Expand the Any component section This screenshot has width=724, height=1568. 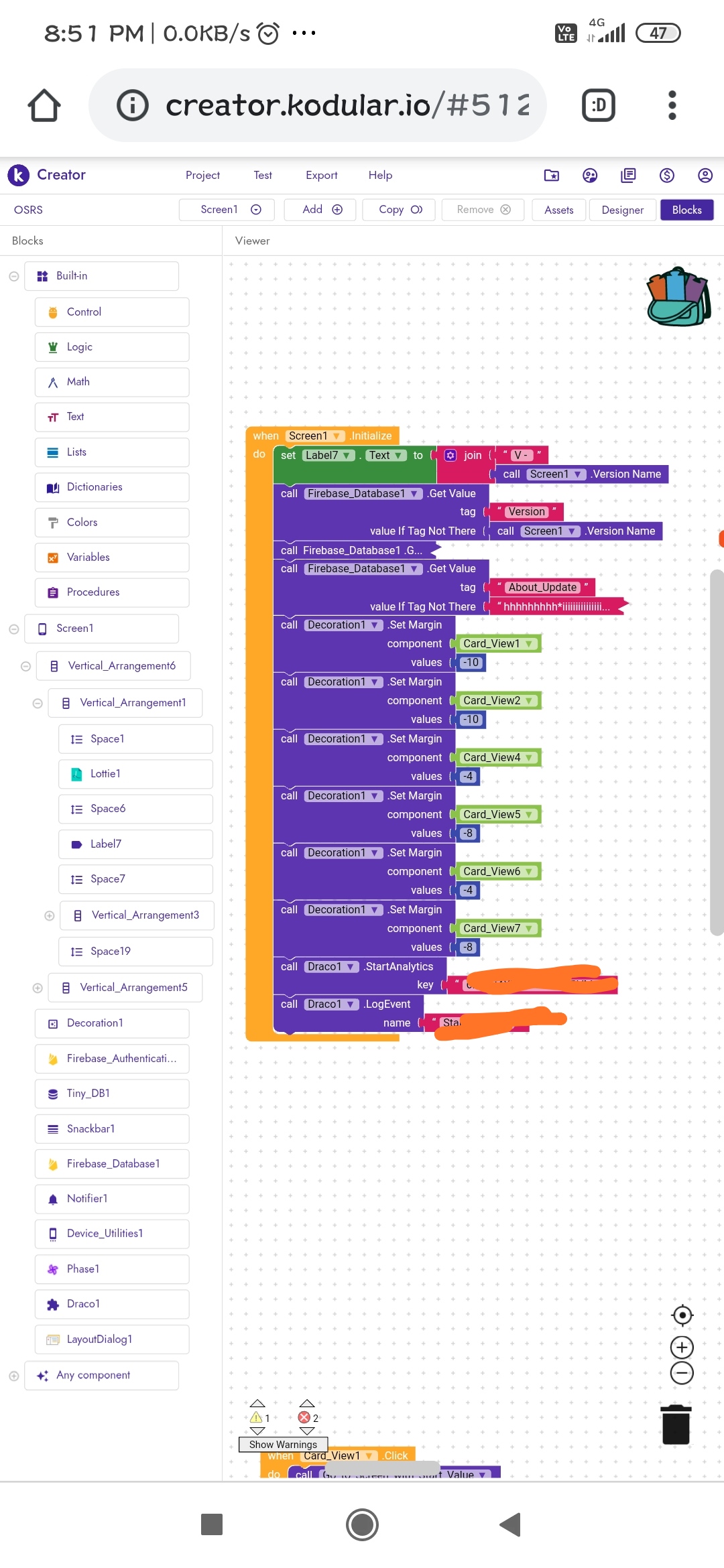[13, 1376]
